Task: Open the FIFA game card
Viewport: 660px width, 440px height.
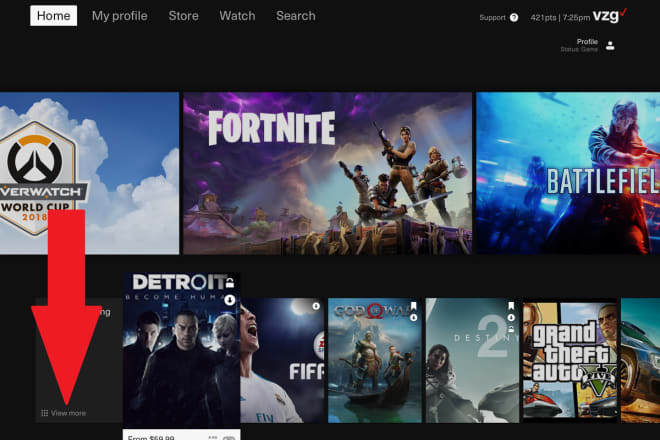Action: 282,360
